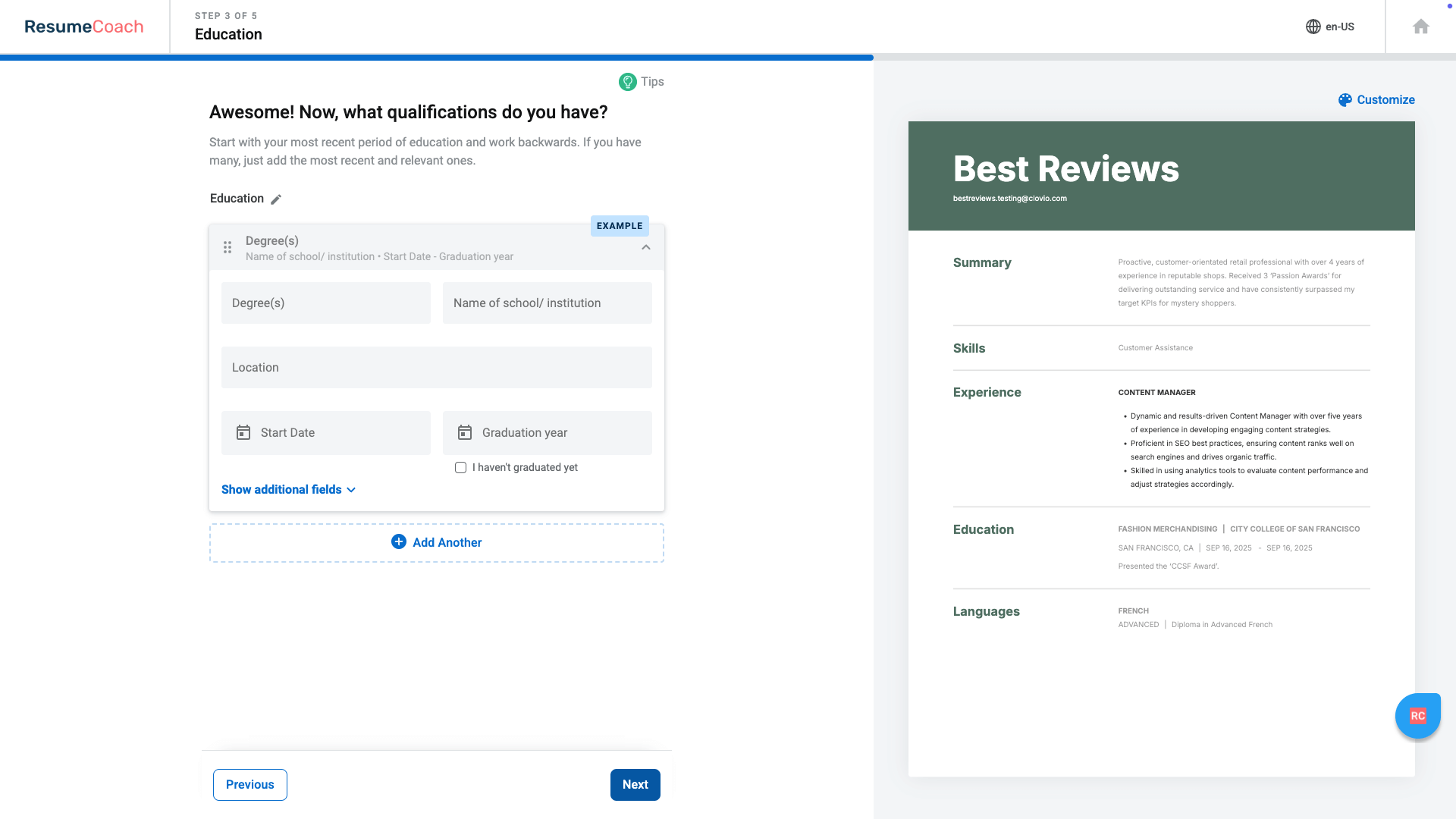Select the 'Step 3 of 5 Education' header
The height and width of the screenshot is (819, 1456).
[227, 25]
